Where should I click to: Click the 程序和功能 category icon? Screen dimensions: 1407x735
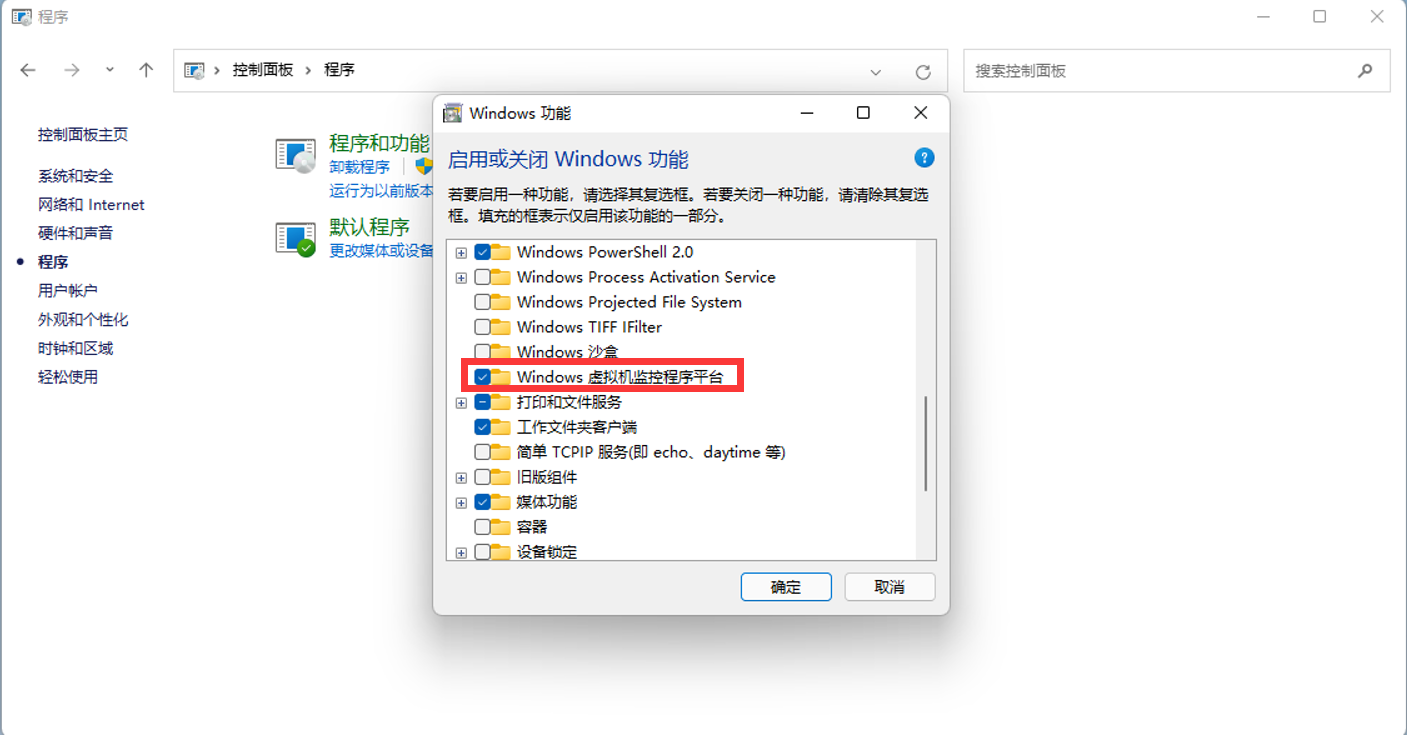tap(296, 155)
